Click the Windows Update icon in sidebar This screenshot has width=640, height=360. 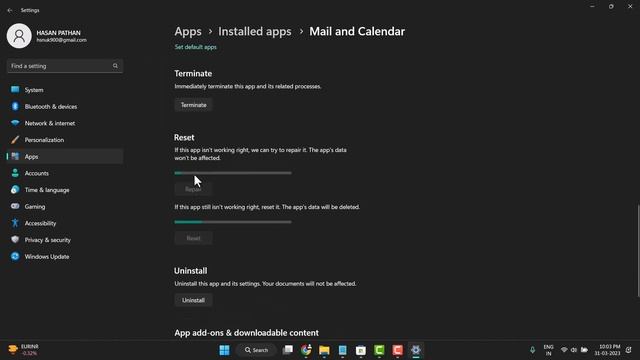pos(15,257)
